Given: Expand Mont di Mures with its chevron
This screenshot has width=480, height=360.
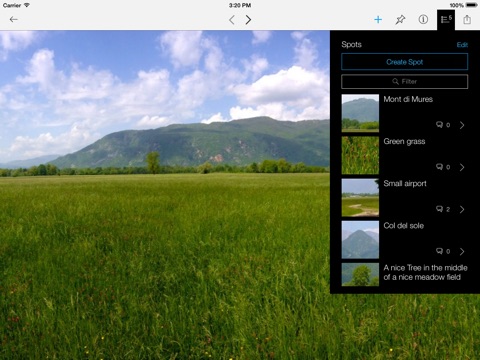Looking at the screenshot, I should 462,125.
